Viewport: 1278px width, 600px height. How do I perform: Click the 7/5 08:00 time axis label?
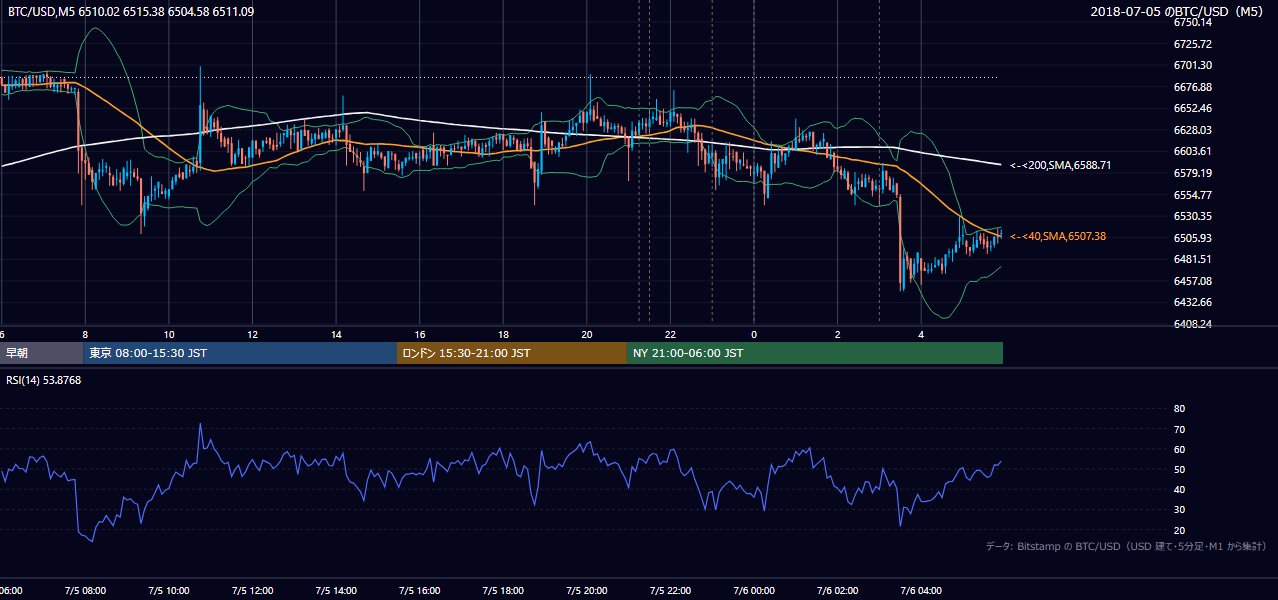click(x=84, y=591)
